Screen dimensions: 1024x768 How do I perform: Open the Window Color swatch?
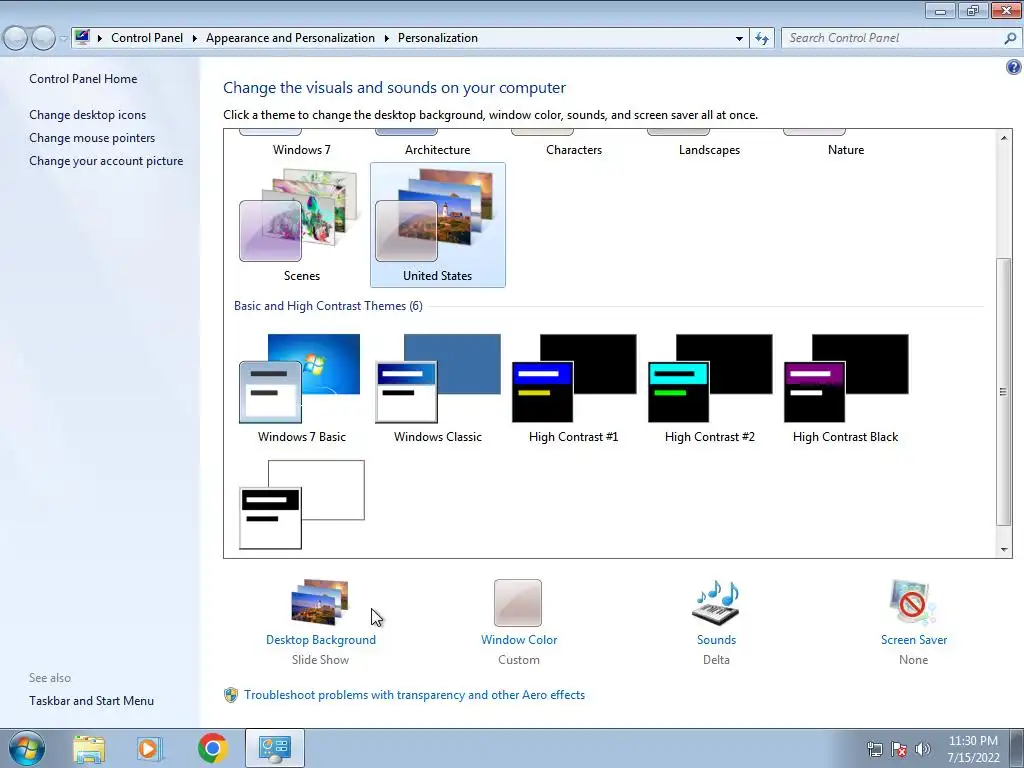coord(518,603)
